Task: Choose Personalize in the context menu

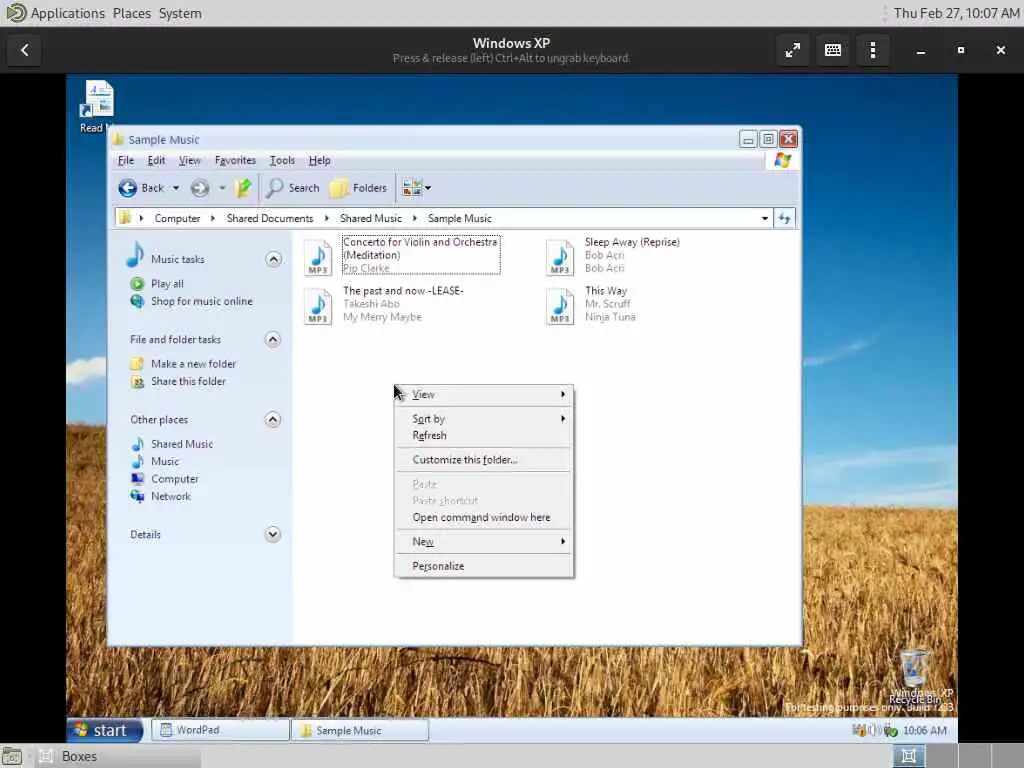Action: [484, 566]
